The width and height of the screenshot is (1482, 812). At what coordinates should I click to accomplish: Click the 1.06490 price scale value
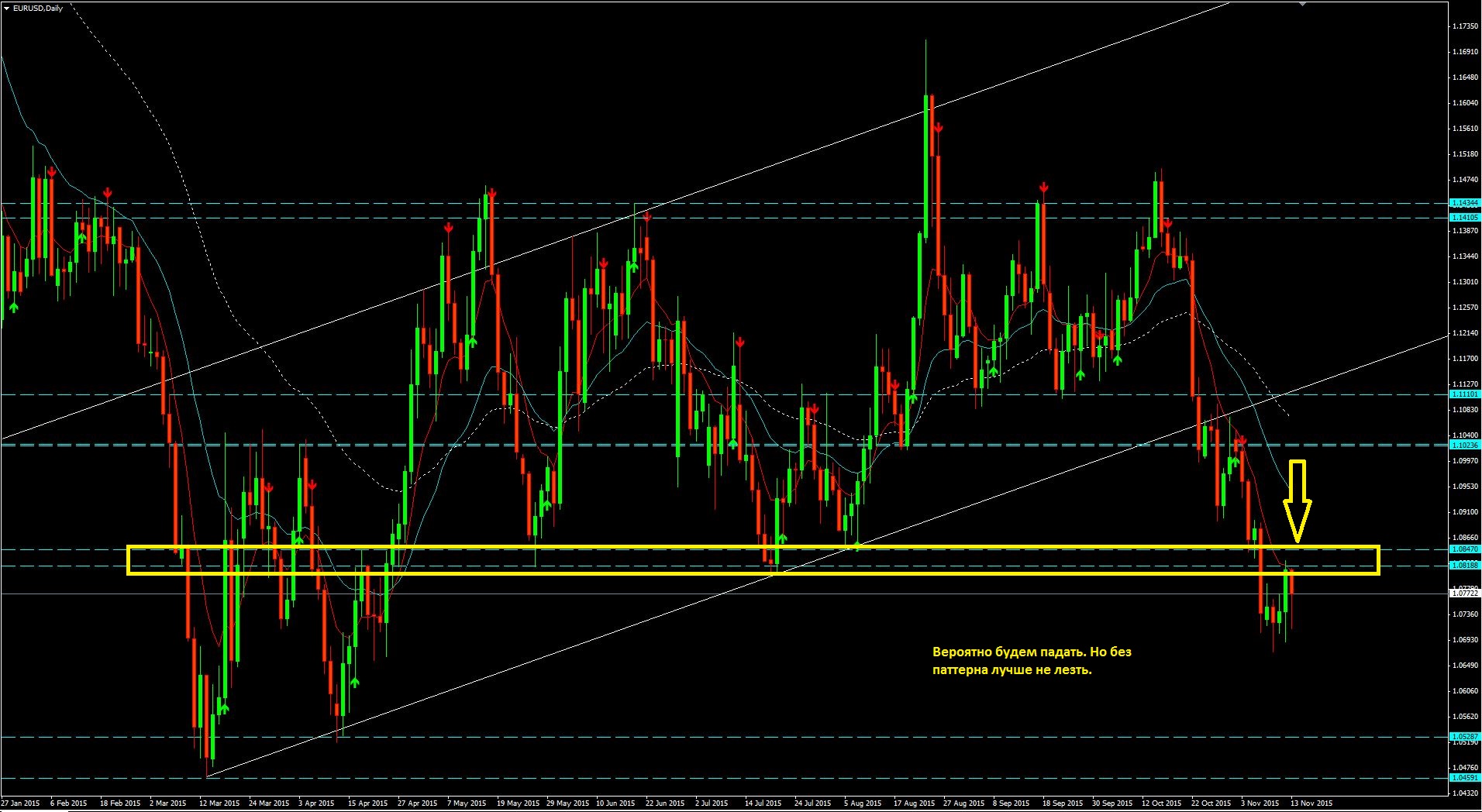(1464, 666)
